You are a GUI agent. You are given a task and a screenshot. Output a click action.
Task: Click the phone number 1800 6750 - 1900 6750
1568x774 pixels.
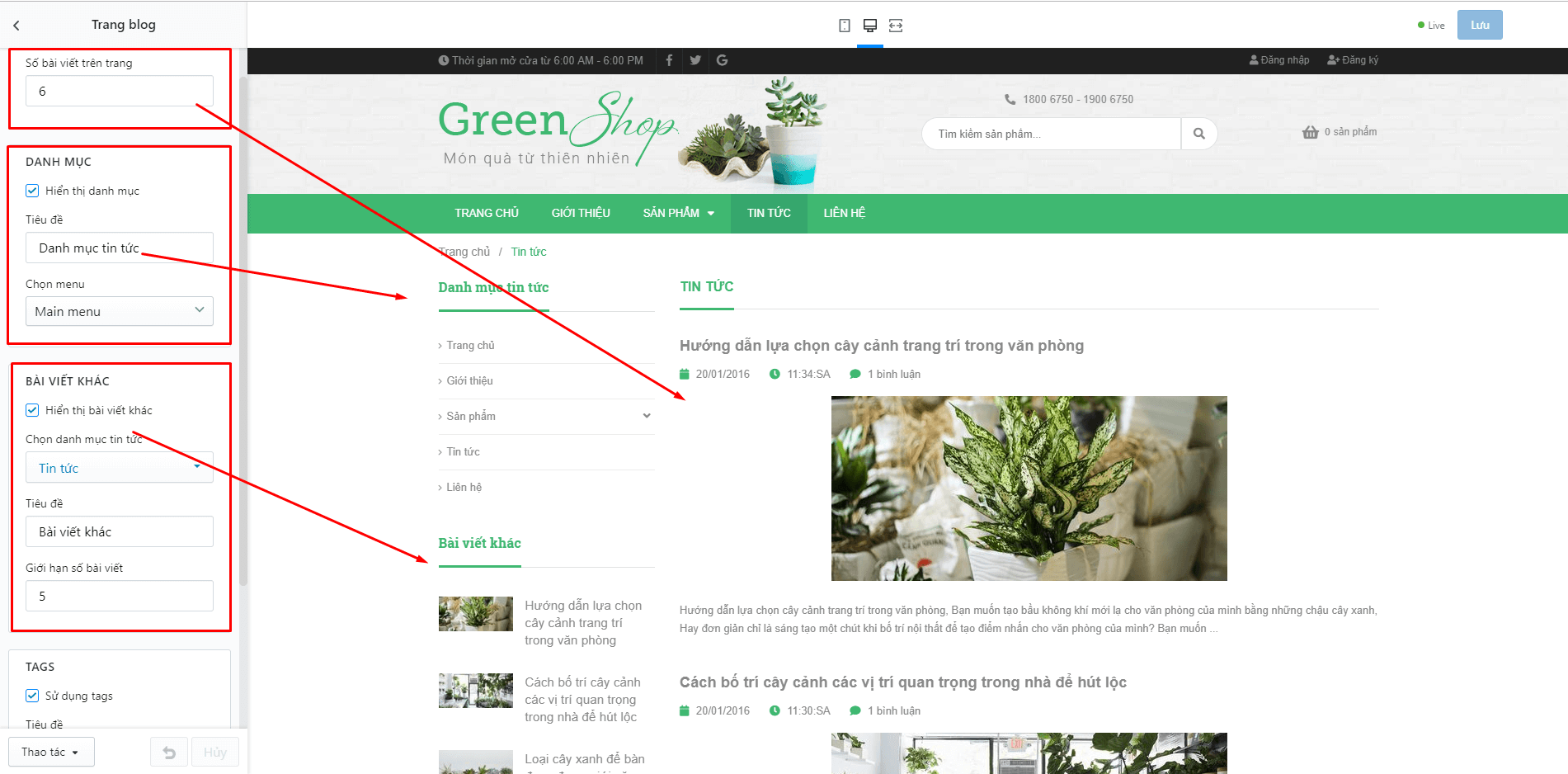coord(1078,99)
